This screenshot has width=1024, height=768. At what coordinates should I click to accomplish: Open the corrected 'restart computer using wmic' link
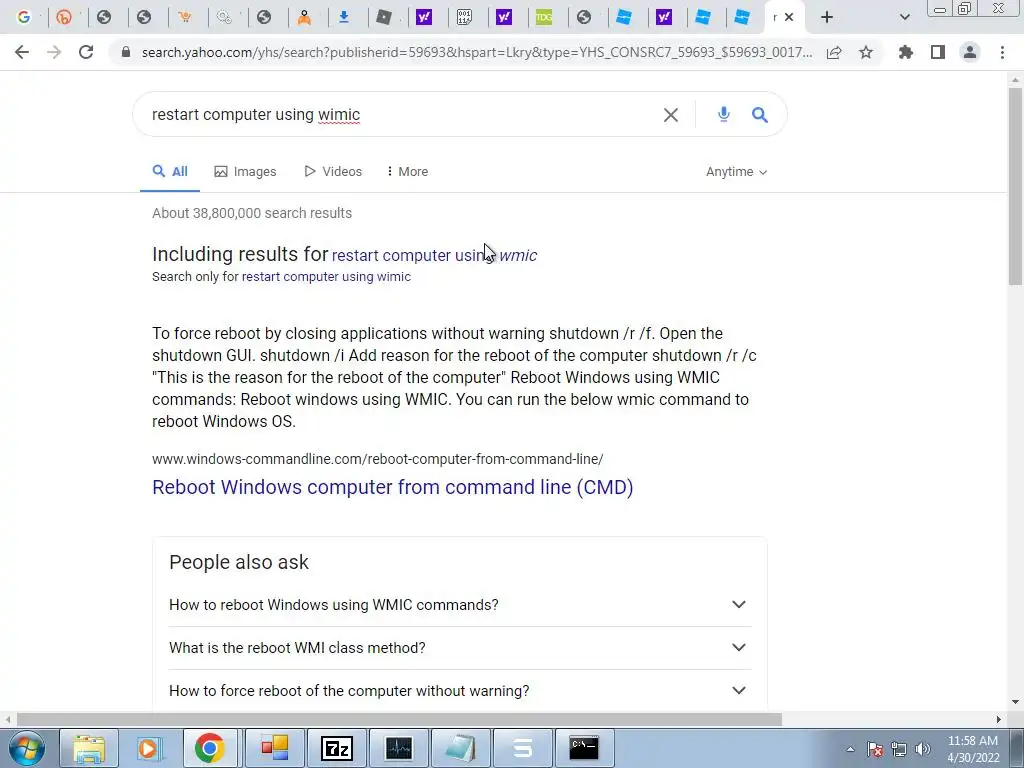click(434, 255)
